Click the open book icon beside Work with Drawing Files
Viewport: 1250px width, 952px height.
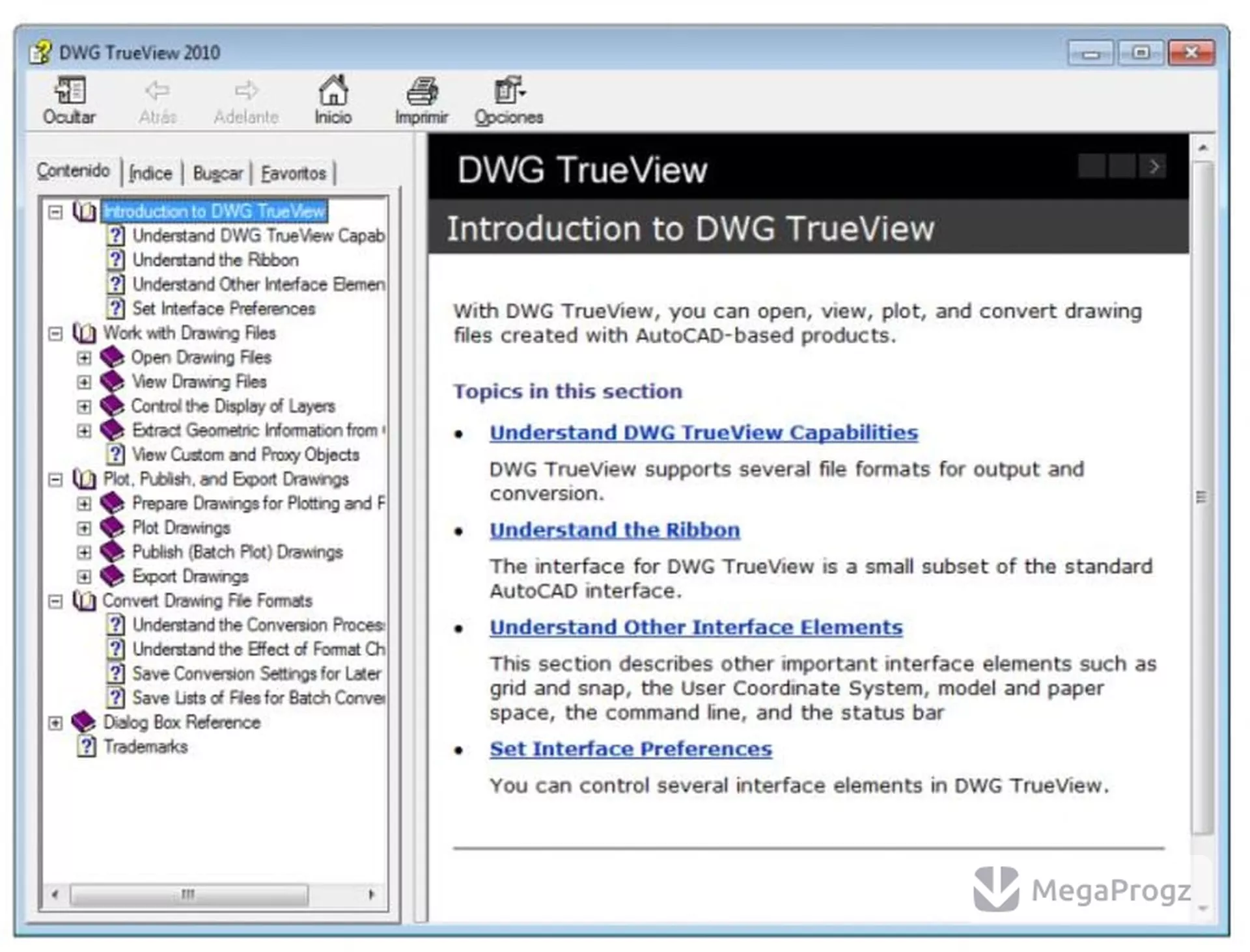(x=84, y=333)
